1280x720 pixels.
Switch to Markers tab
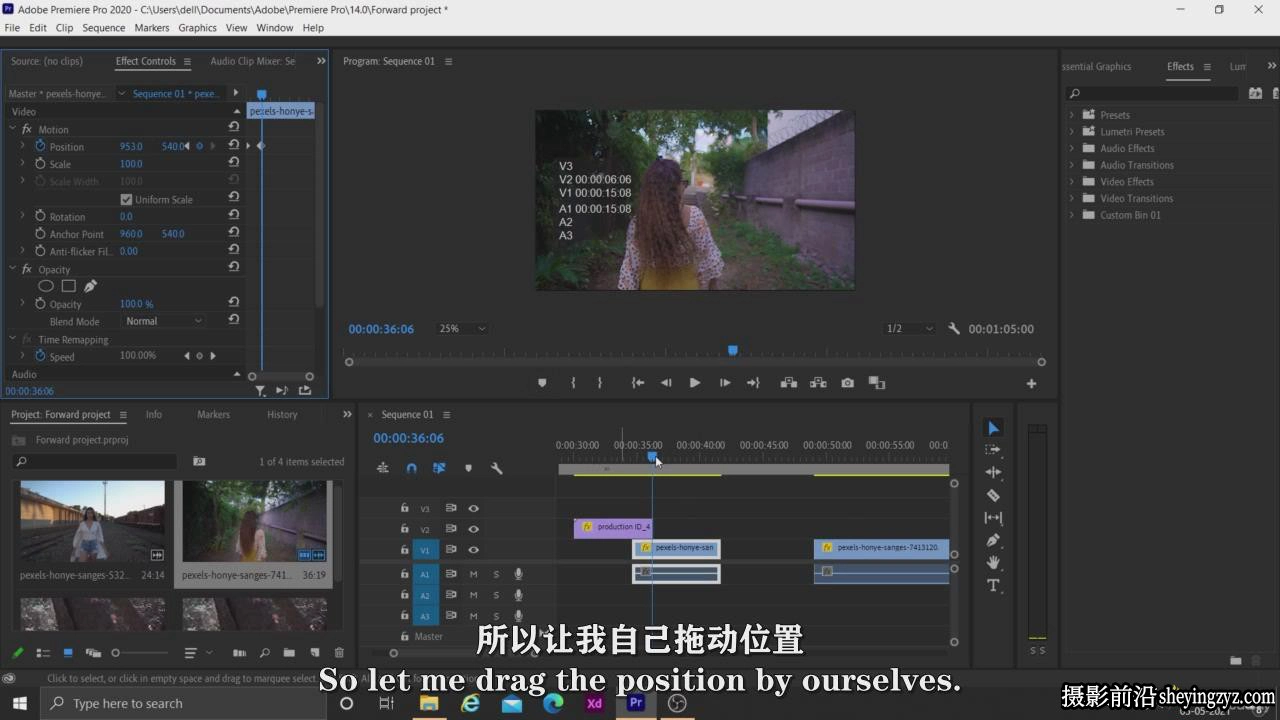[213, 414]
